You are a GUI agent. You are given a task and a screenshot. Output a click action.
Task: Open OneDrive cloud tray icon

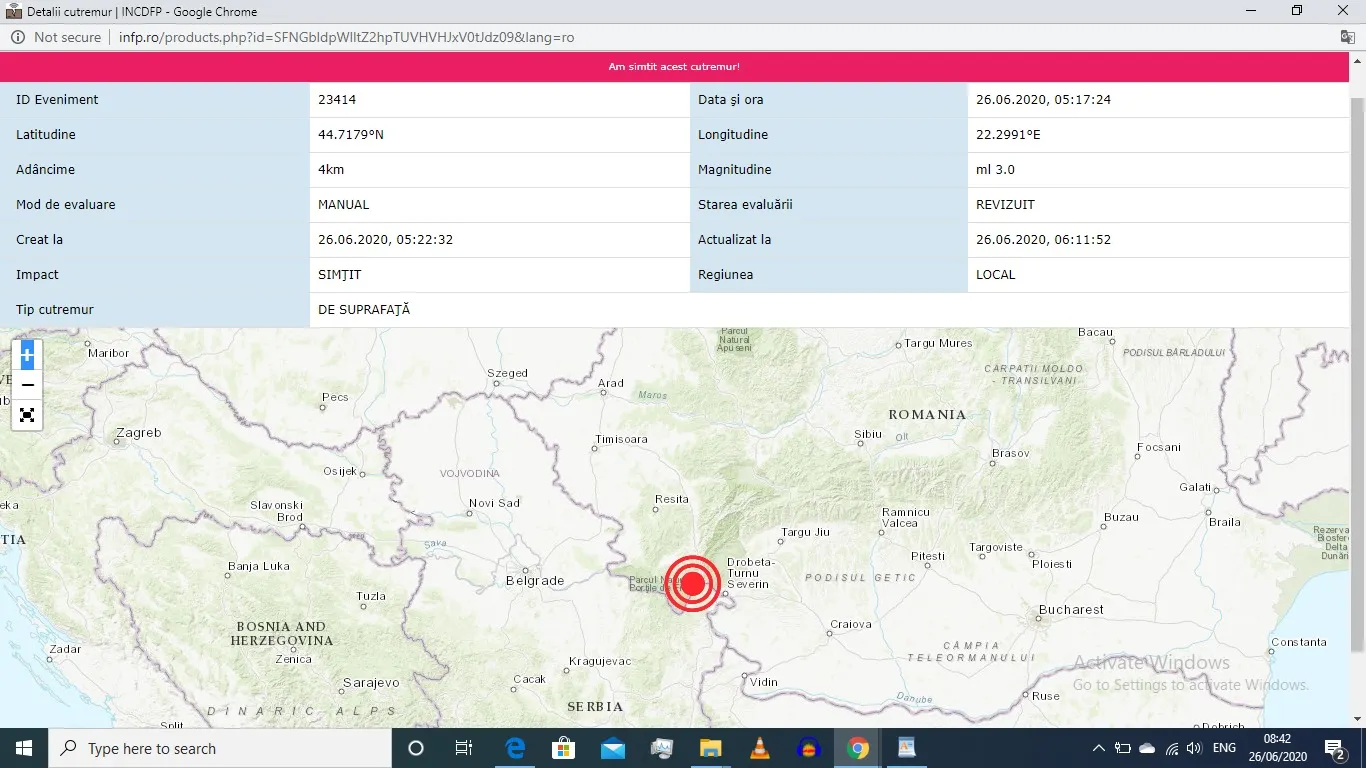[1147, 748]
